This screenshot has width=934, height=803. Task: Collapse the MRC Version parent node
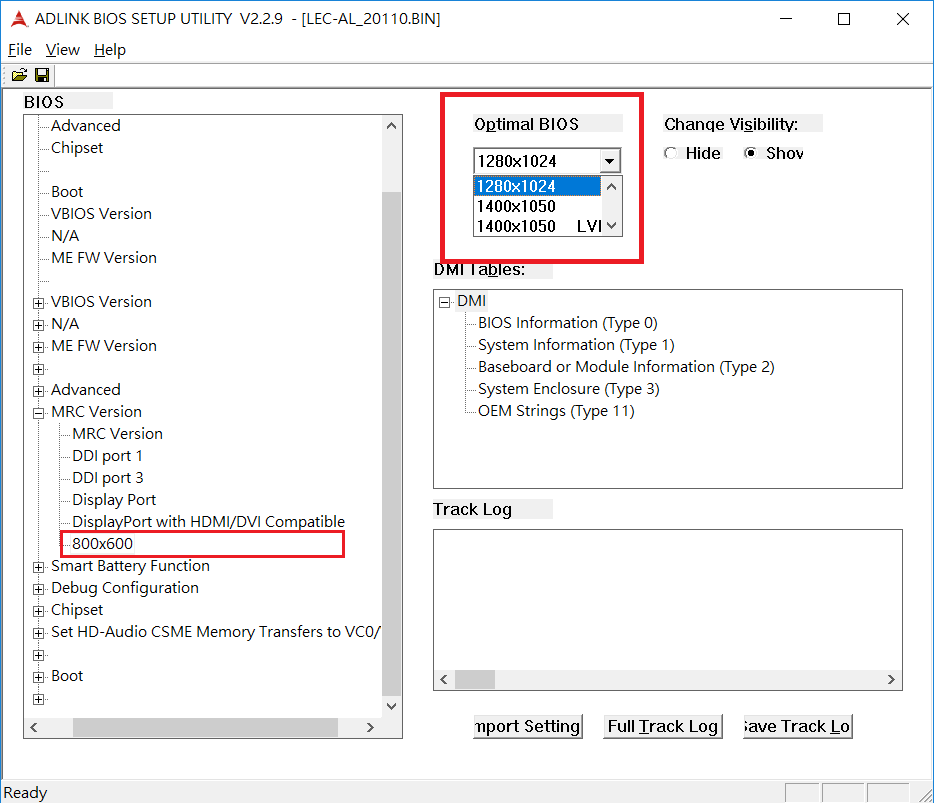[x=39, y=413]
